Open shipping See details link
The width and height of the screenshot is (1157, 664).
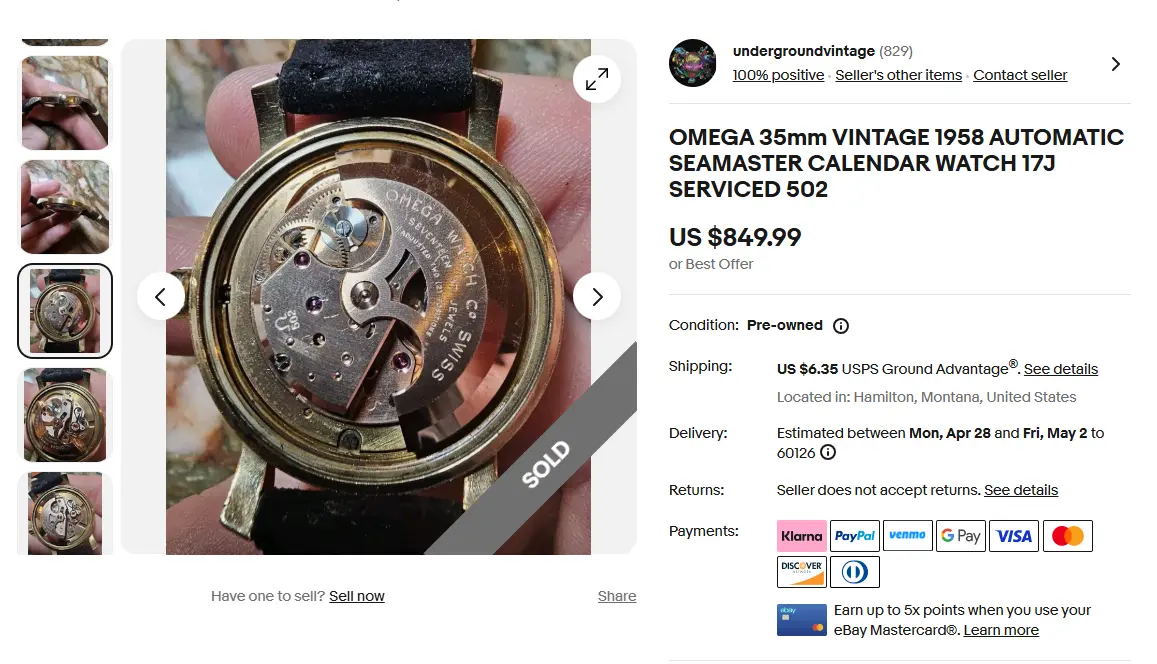pyautogui.click(x=1060, y=369)
